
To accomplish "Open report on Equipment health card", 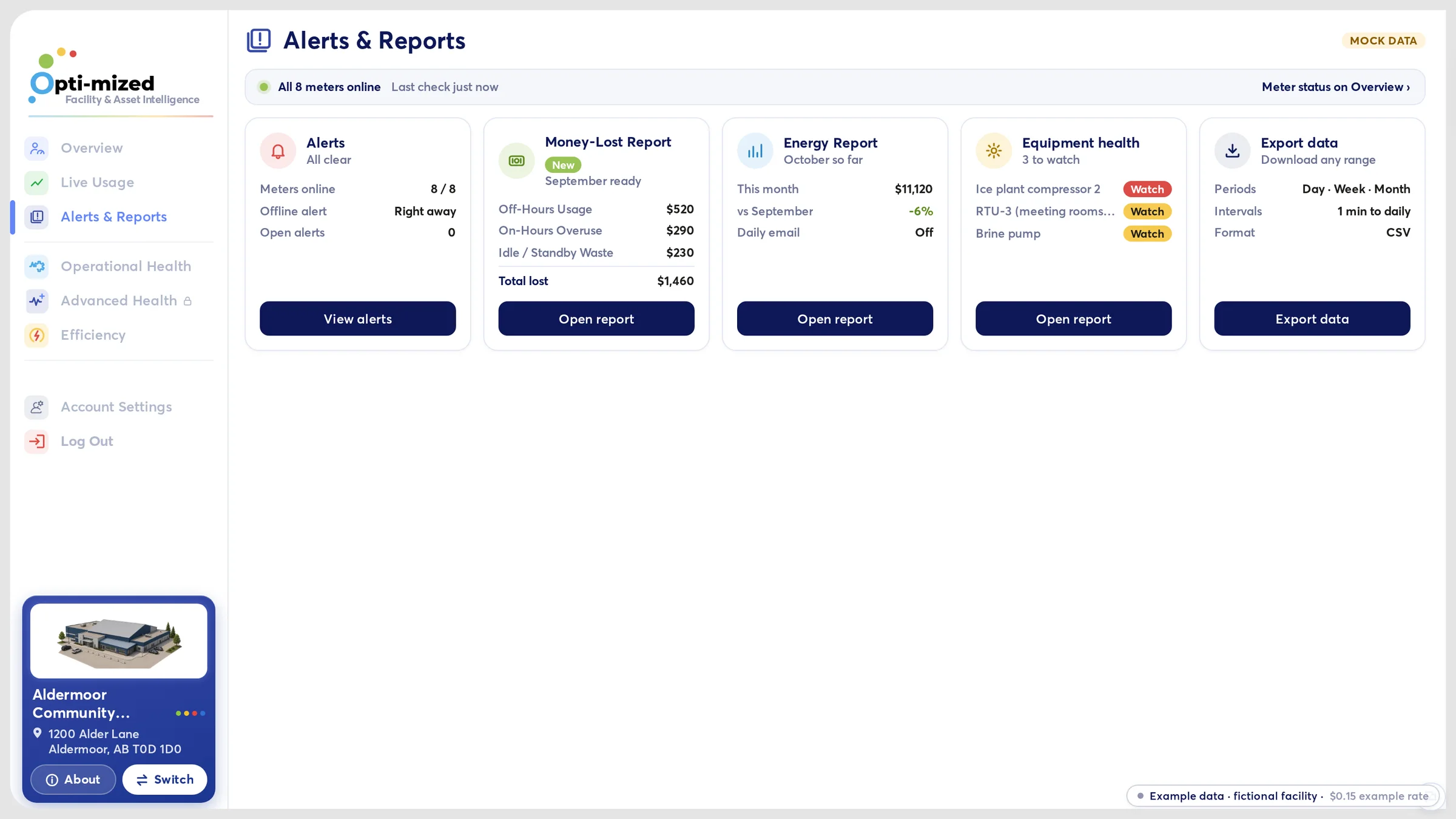I will coord(1074,318).
